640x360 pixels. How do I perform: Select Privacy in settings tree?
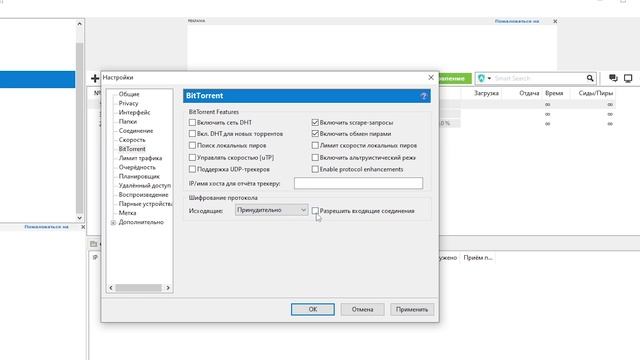(129, 103)
